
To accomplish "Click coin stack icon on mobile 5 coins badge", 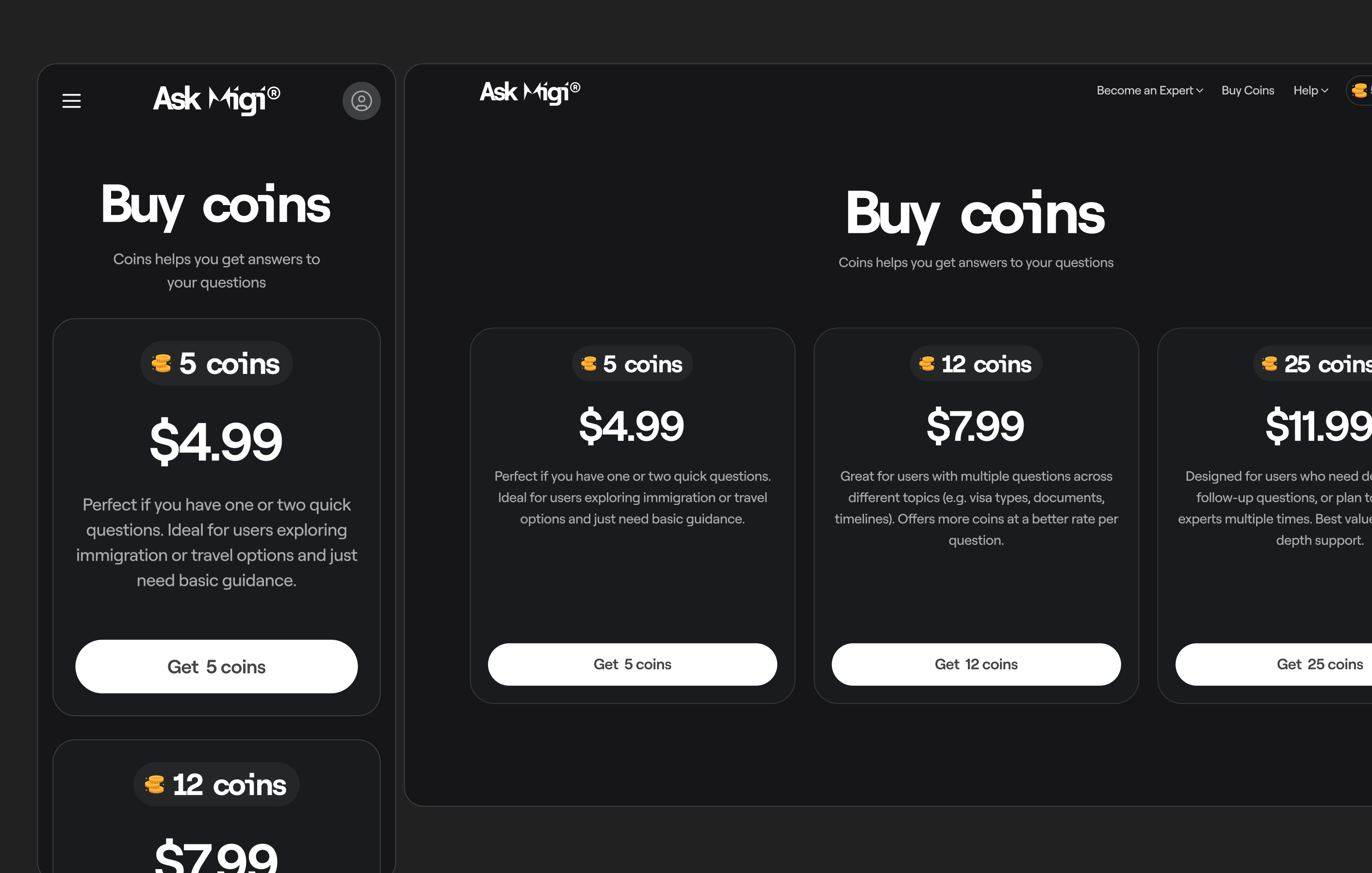I will tap(161, 363).
